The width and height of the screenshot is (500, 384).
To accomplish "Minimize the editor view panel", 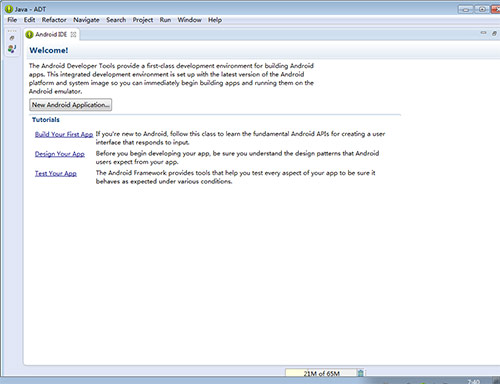I will 483,33.
